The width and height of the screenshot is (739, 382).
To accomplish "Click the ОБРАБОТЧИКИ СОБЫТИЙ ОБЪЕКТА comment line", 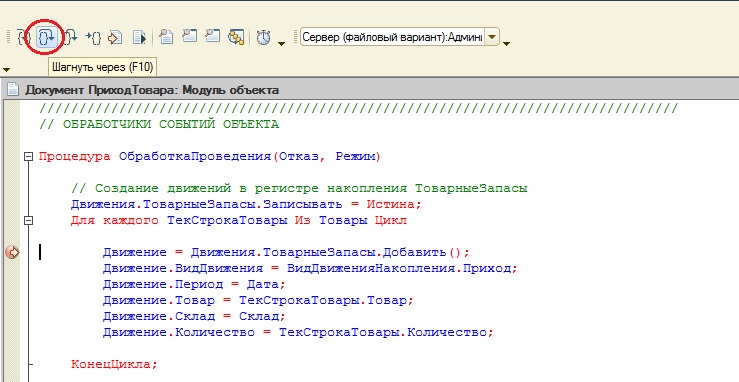I will click(159, 125).
